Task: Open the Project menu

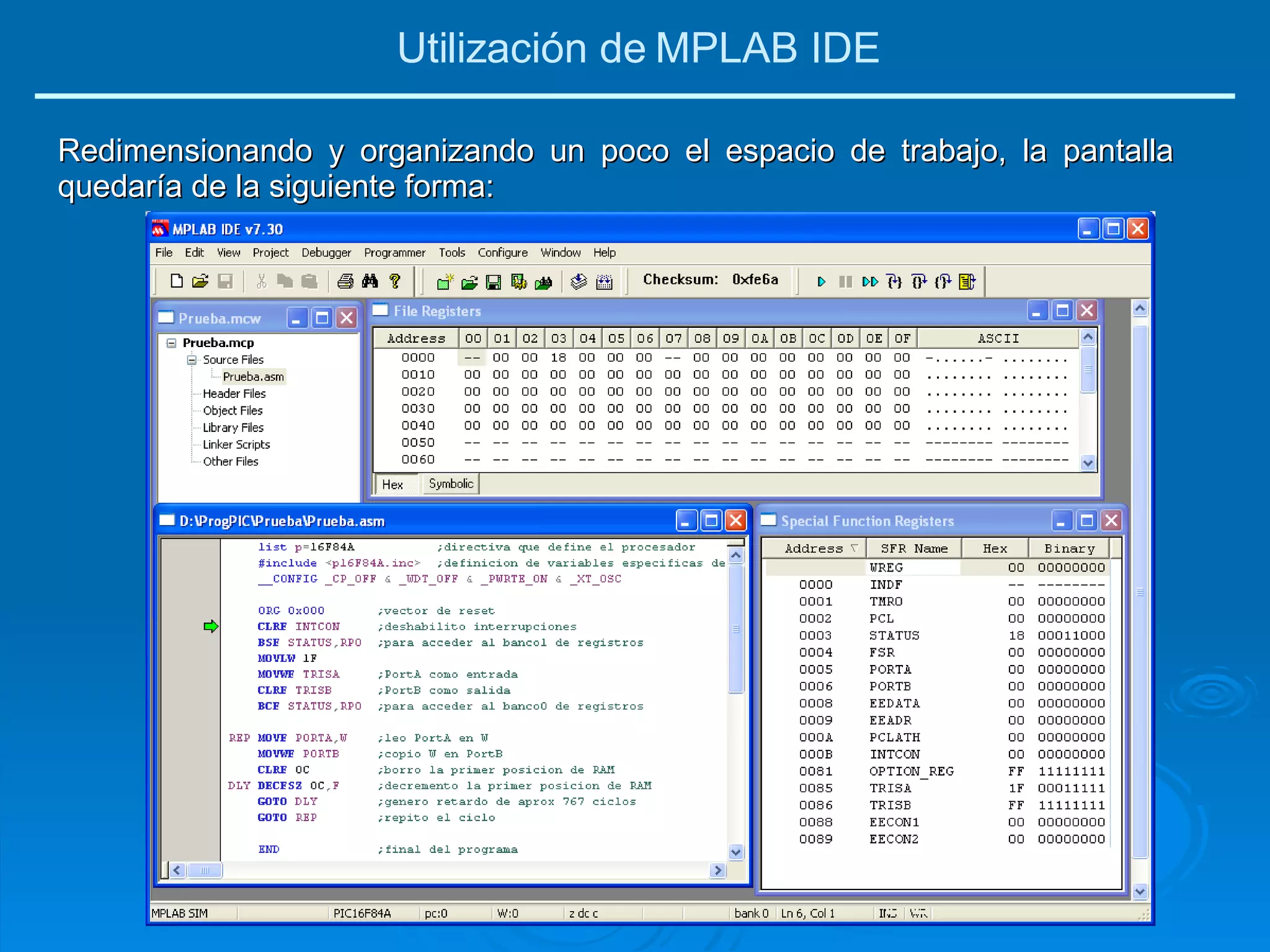Action: click(x=270, y=252)
